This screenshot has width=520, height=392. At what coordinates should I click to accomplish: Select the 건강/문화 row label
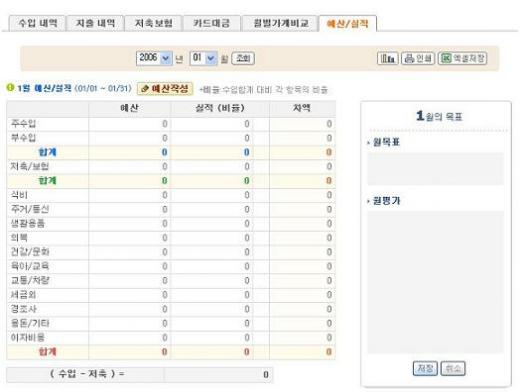pos(30,252)
